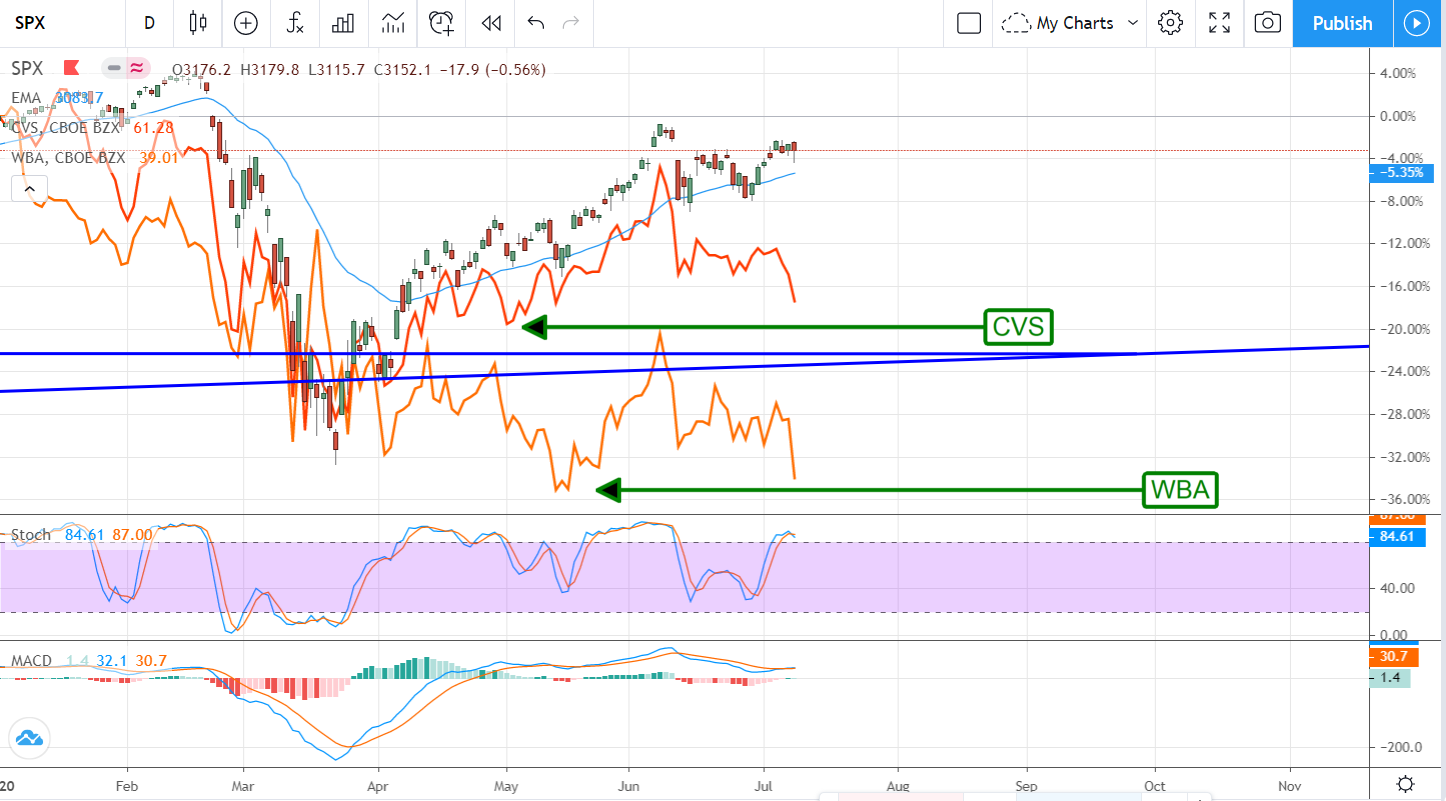Click the TradingView logo icon at bottom left
This screenshot has height=801, width=1446.
28,738
